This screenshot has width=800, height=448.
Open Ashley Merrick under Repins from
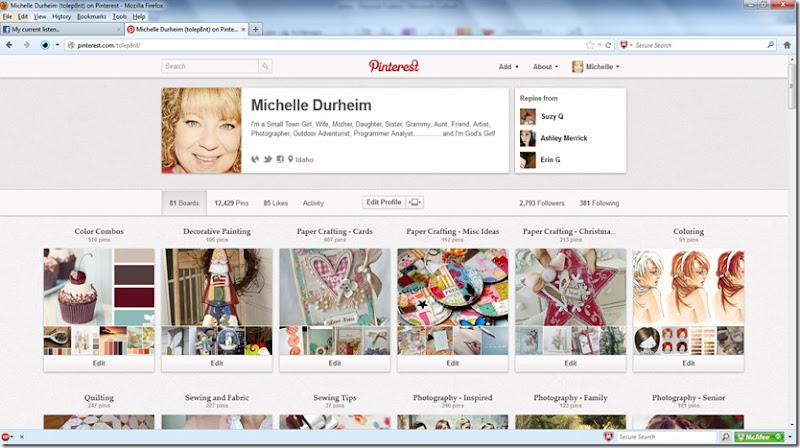[564, 138]
